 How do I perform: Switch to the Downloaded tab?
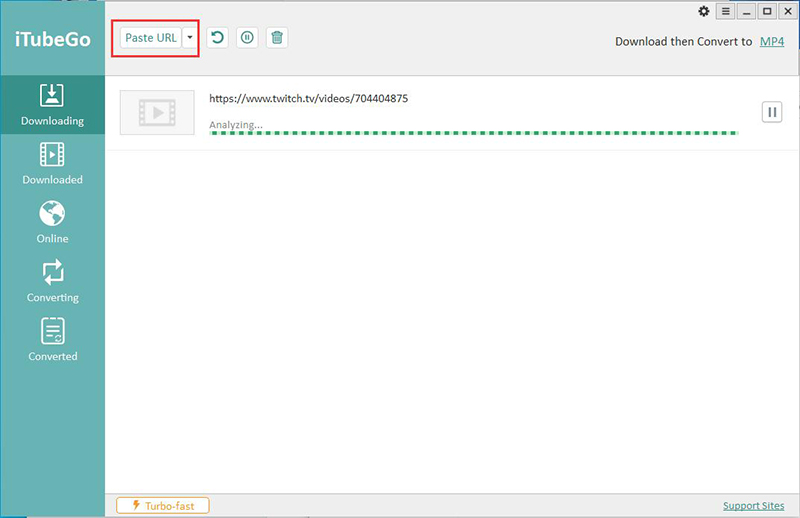pyautogui.click(x=53, y=163)
